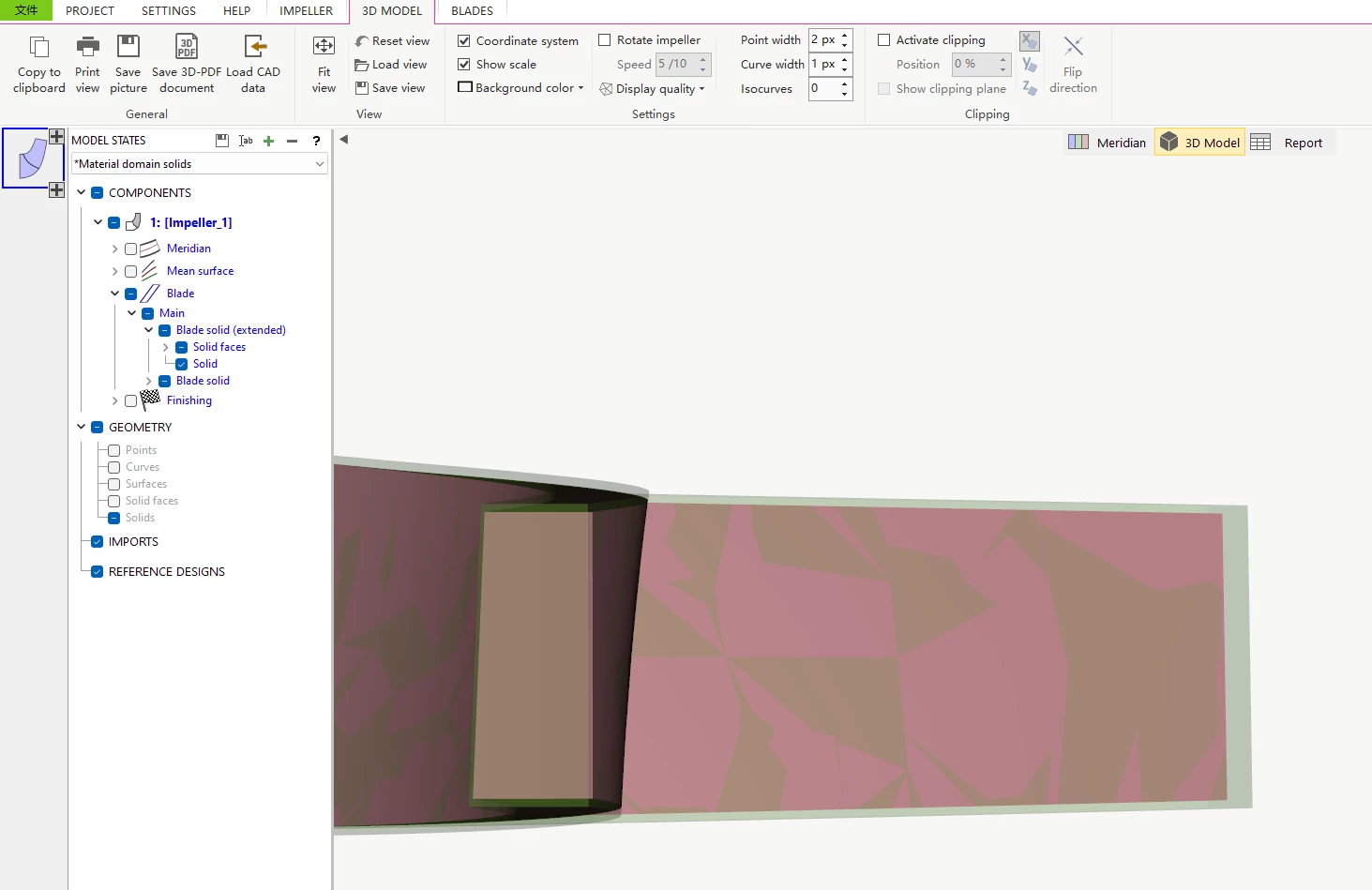
Task: Switch to Meridian view
Action: click(1108, 143)
